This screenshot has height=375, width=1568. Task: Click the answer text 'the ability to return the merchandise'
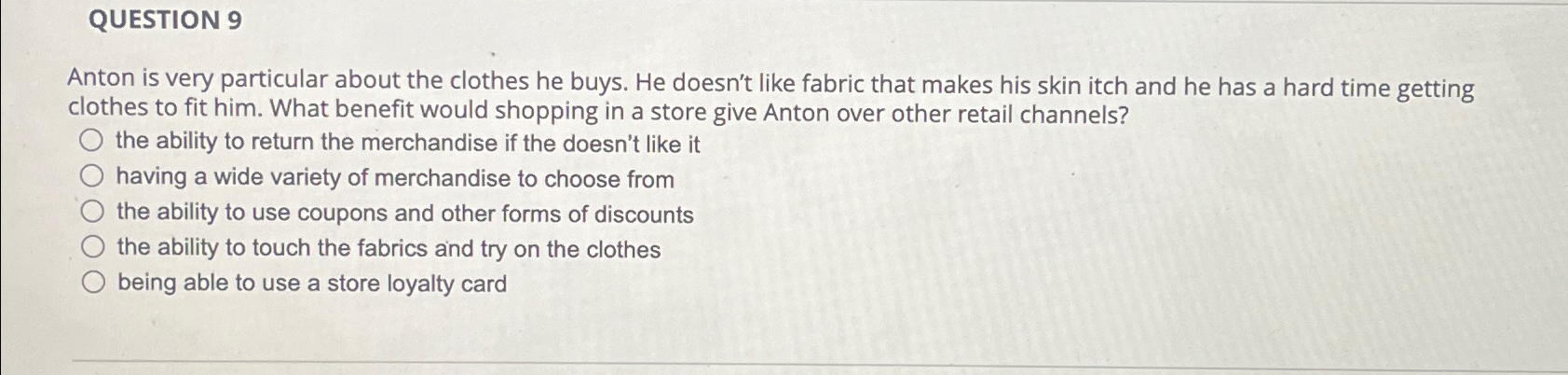pyautogui.click(x=307, y=143)
